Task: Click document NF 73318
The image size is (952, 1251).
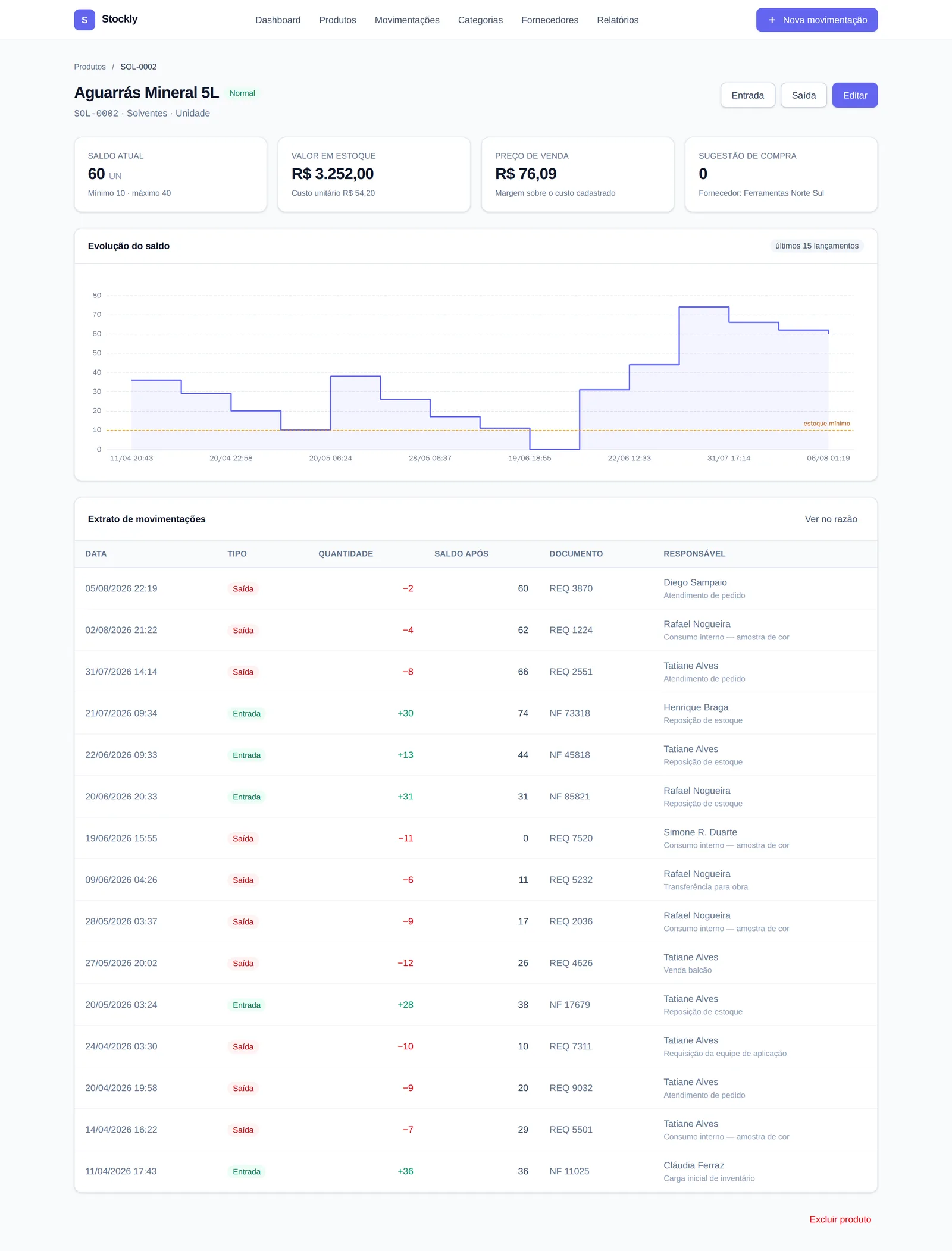Action: (x=569, y=714)
